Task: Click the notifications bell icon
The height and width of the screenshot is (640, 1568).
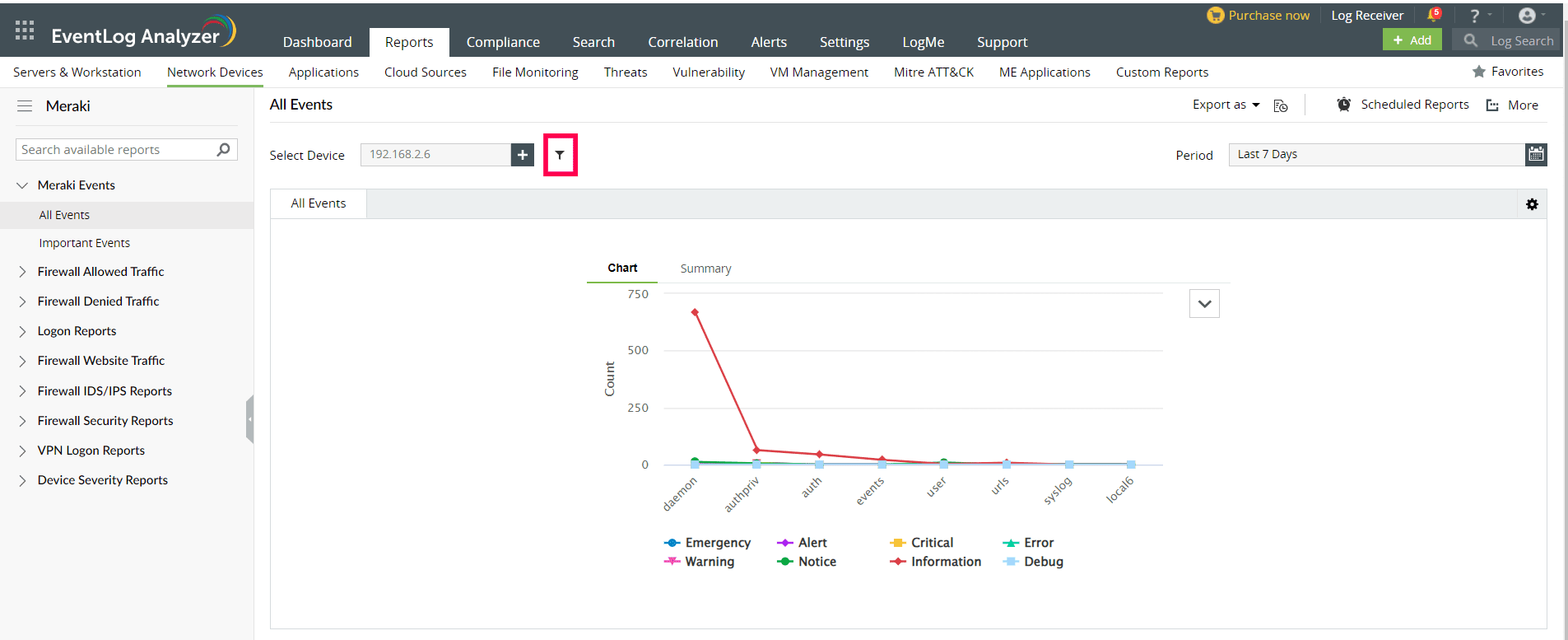Action: point(1433,15)
